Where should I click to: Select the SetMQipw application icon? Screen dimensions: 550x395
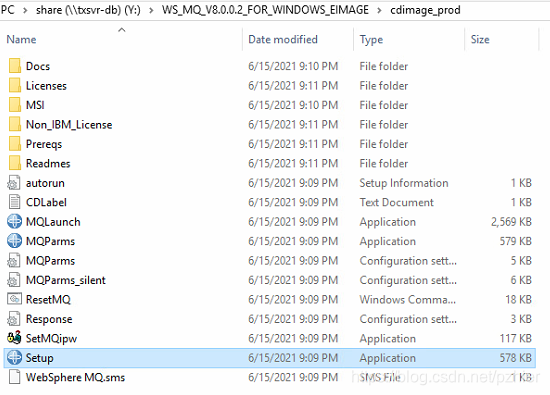(14, 338)
